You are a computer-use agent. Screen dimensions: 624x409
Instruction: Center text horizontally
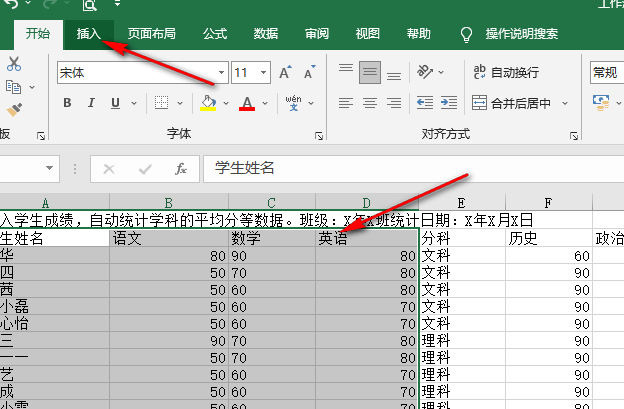click(x=370, y=103)
